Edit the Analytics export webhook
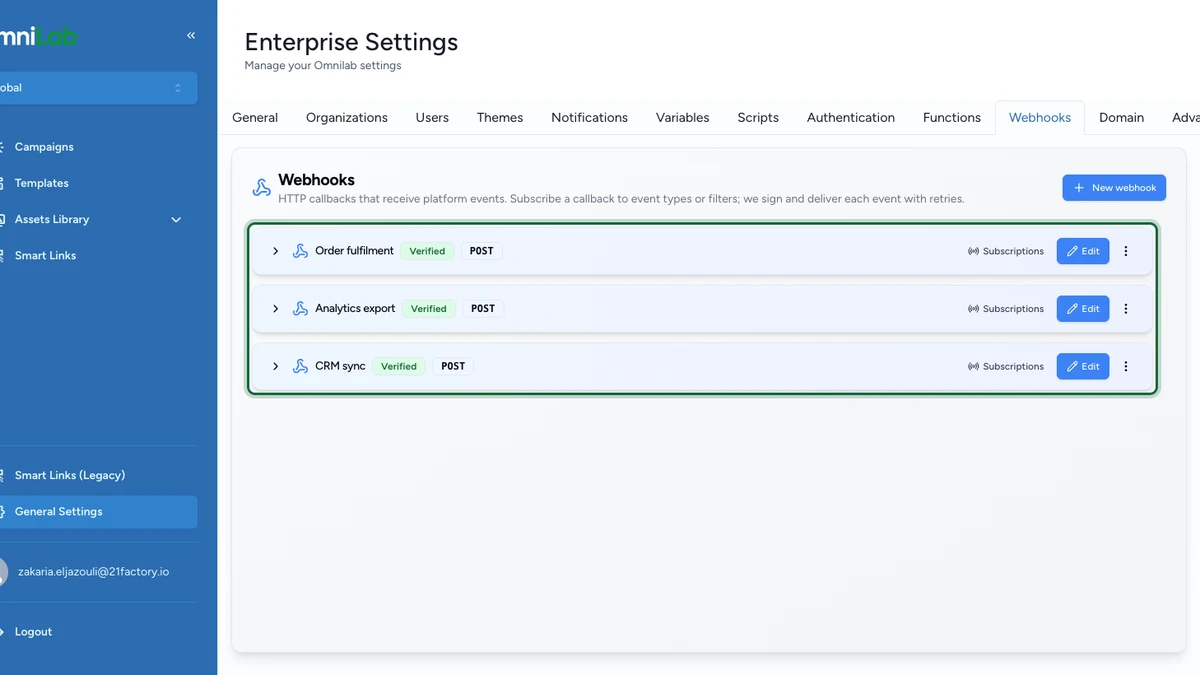The image size is (1200, 675). point(1083,309)
